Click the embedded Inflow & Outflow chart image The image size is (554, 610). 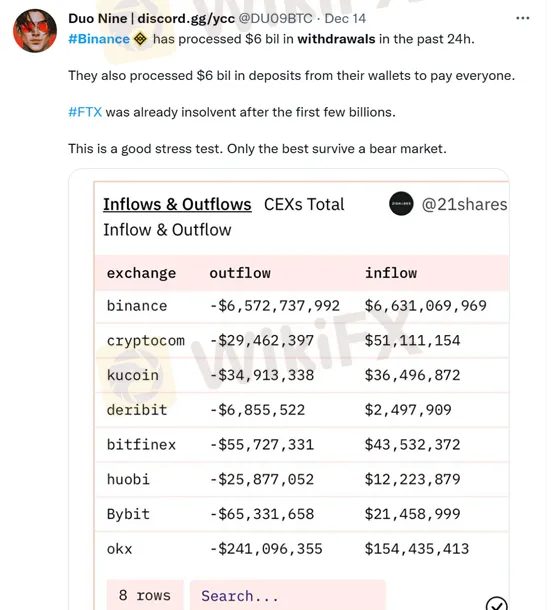tap(289, 389)
